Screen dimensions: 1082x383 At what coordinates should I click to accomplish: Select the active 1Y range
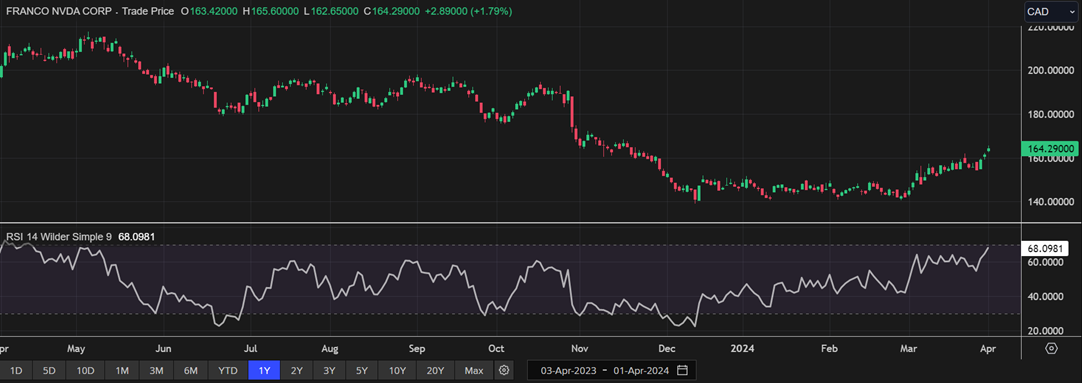coord(264,371)
